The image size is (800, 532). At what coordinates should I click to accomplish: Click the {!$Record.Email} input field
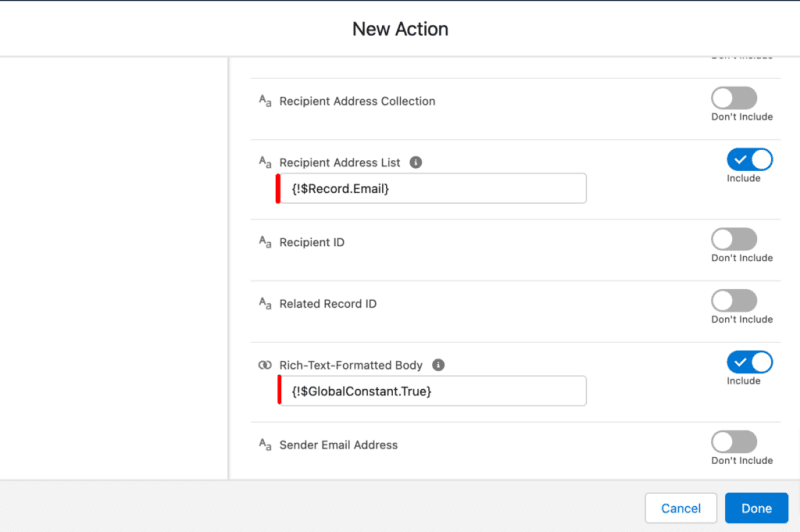pyautogui.click(x=432, y=189)
